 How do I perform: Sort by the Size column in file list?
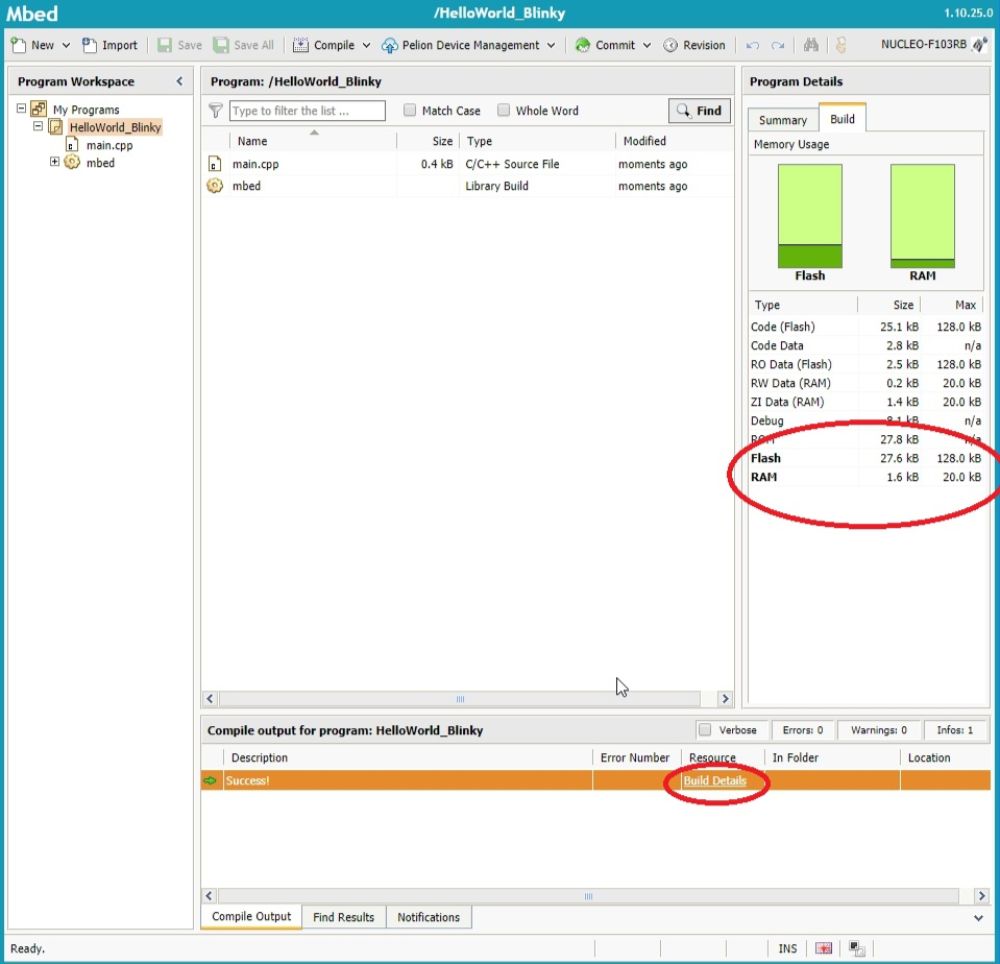(428, 141)
